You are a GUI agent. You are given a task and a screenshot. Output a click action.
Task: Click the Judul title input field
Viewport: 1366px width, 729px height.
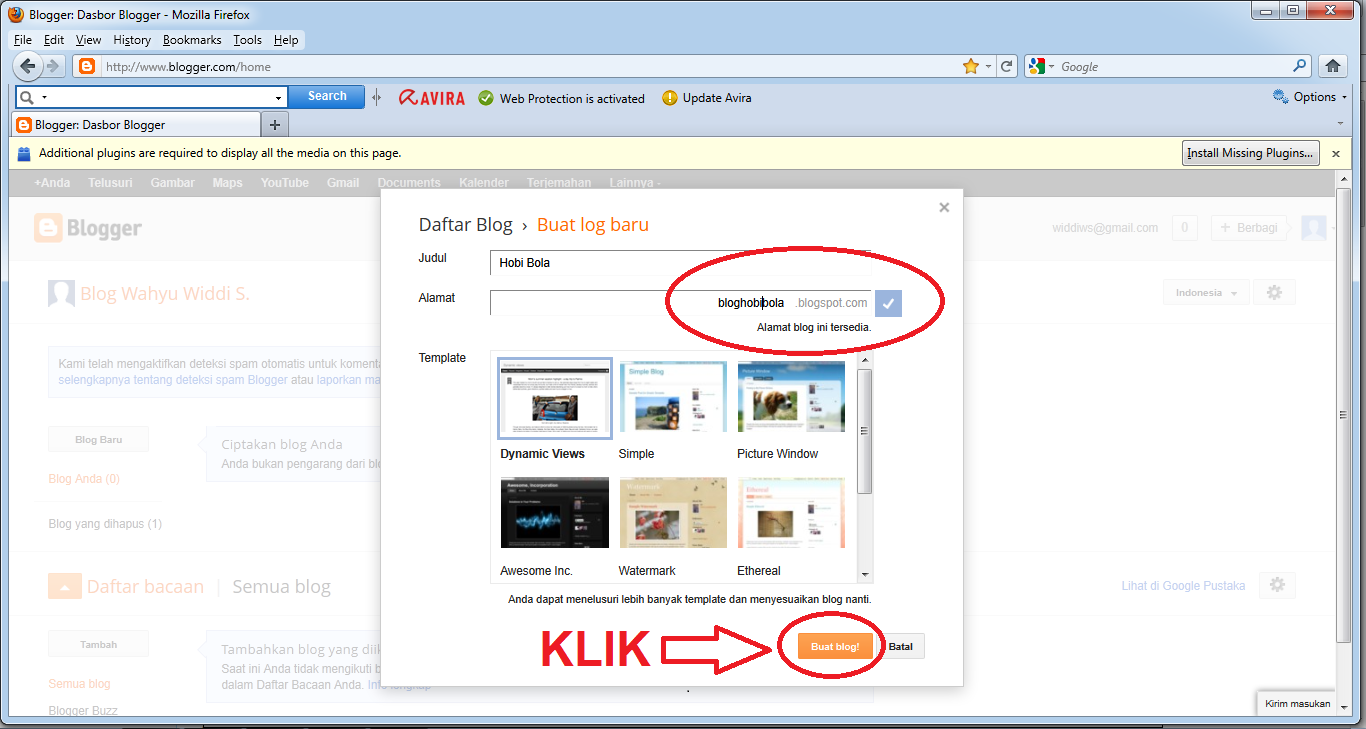pos(680,263)
